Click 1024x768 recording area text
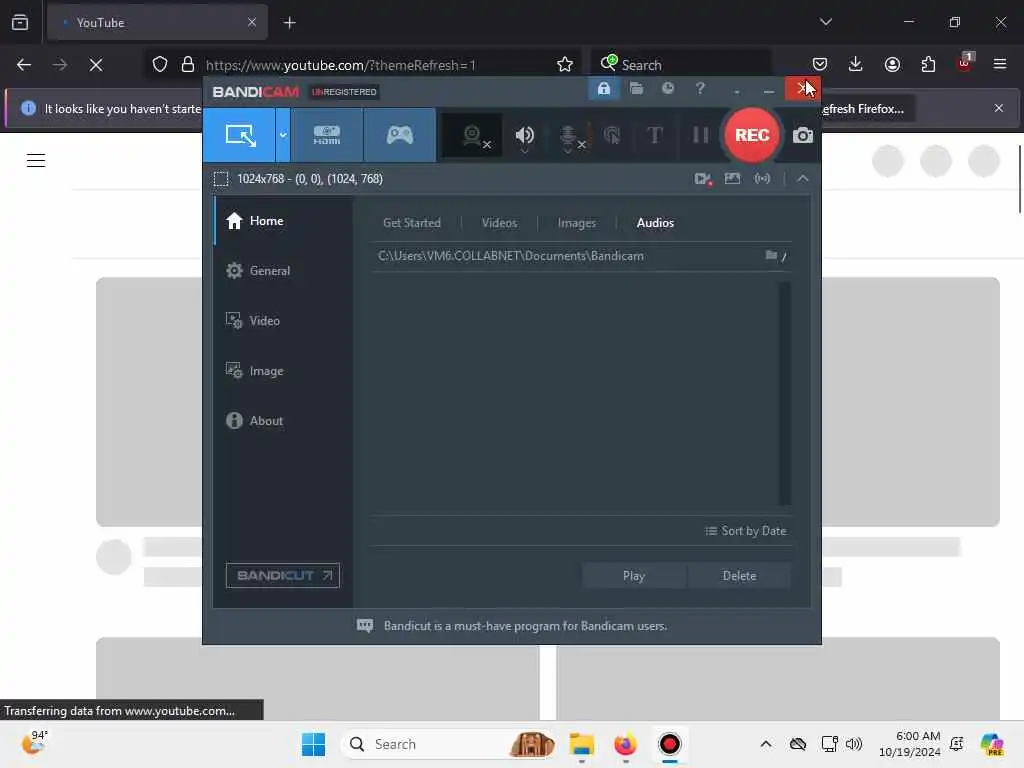Screen dimensions: 1024x768 [x=310, y=179]
